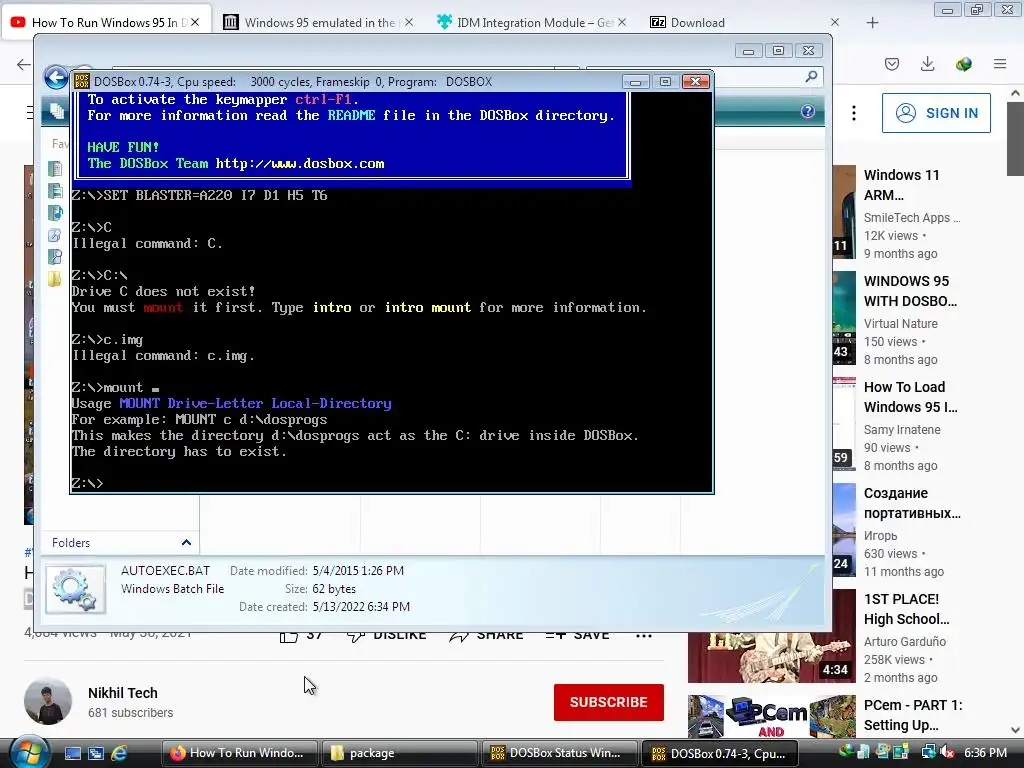This screenshot has height=768, width=1024.
Task: Close the 'Windows 95 emulated' tab
Action: tap(409, 23)
